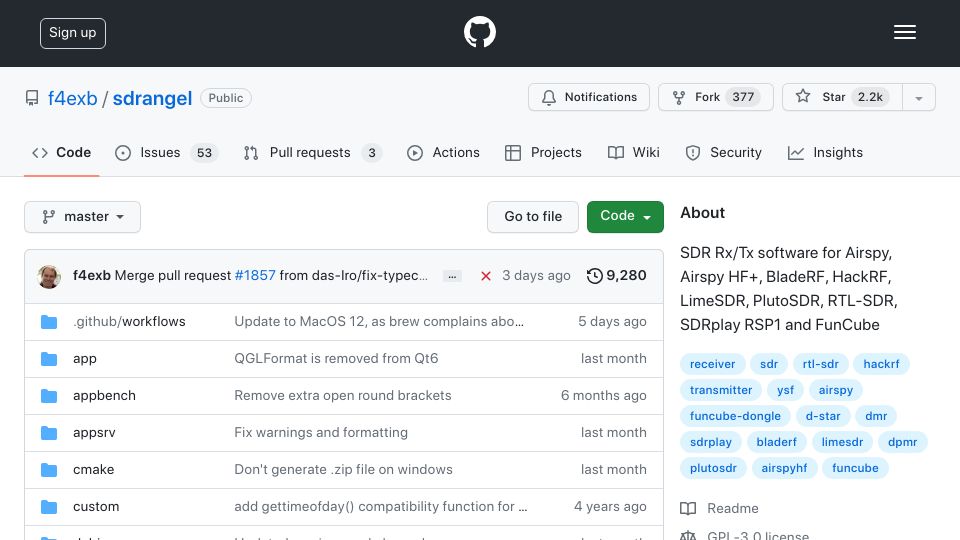Click the Sign up button
960x540 pixels.
pyautogui.click(x=73, y=33)
